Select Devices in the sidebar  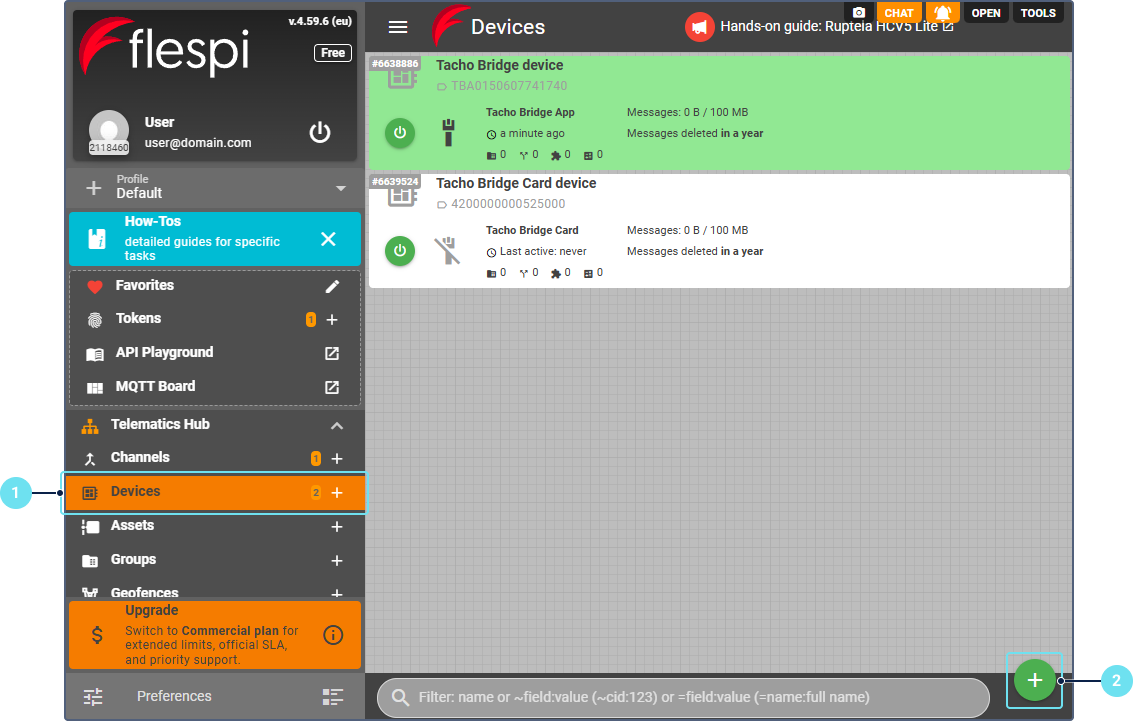tap(215, 493)
